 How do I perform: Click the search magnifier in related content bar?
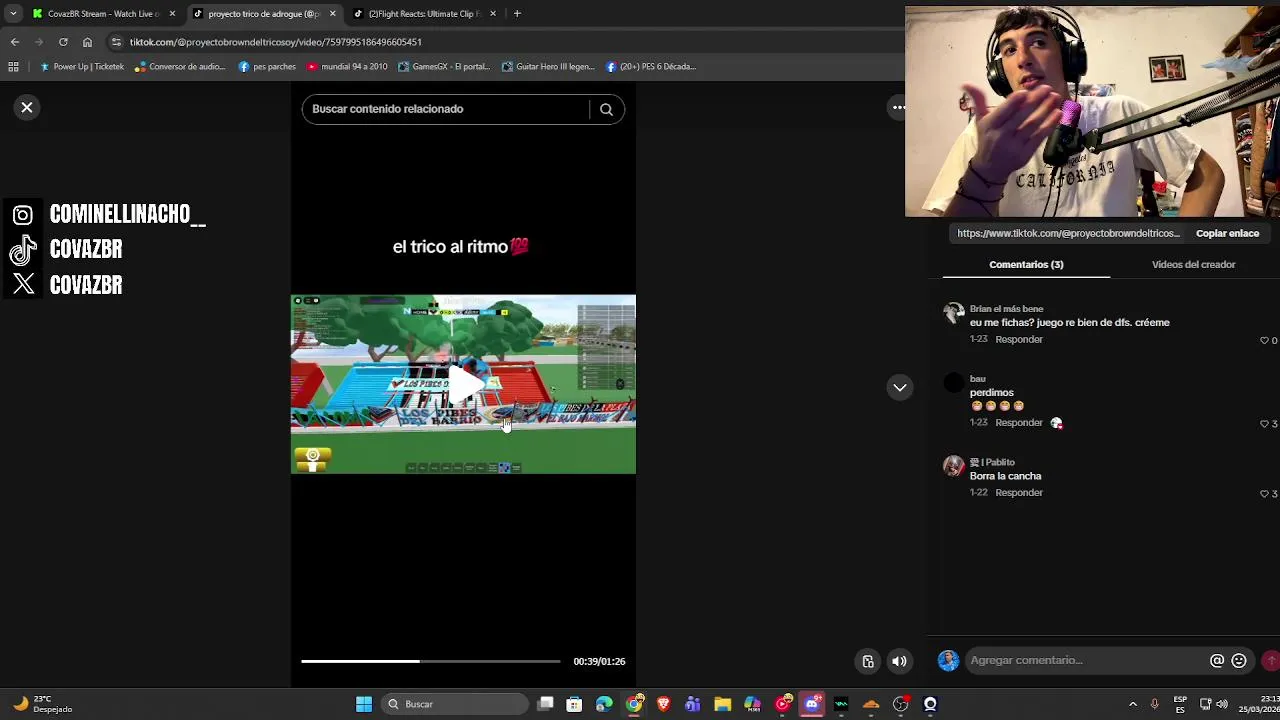(606, 109)
